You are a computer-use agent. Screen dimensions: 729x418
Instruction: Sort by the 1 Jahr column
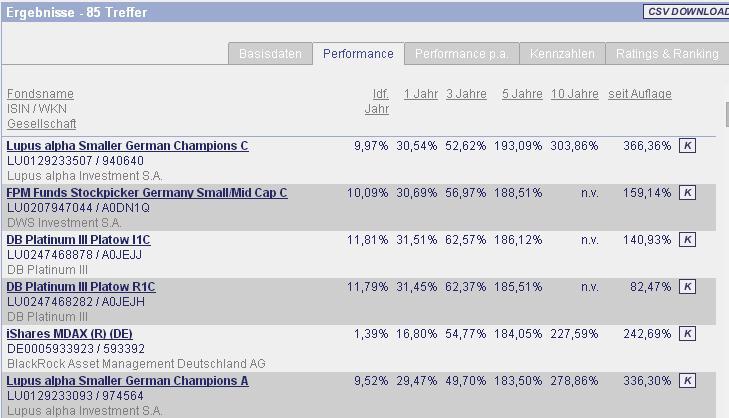420,94
